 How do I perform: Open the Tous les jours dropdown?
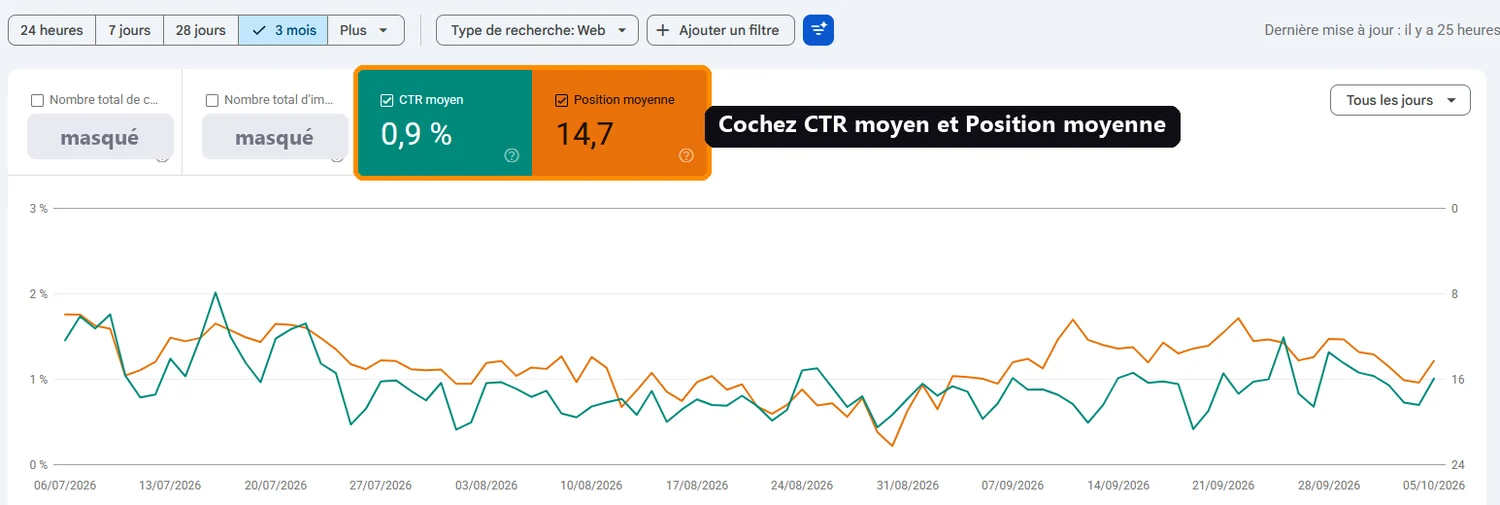1400,100
